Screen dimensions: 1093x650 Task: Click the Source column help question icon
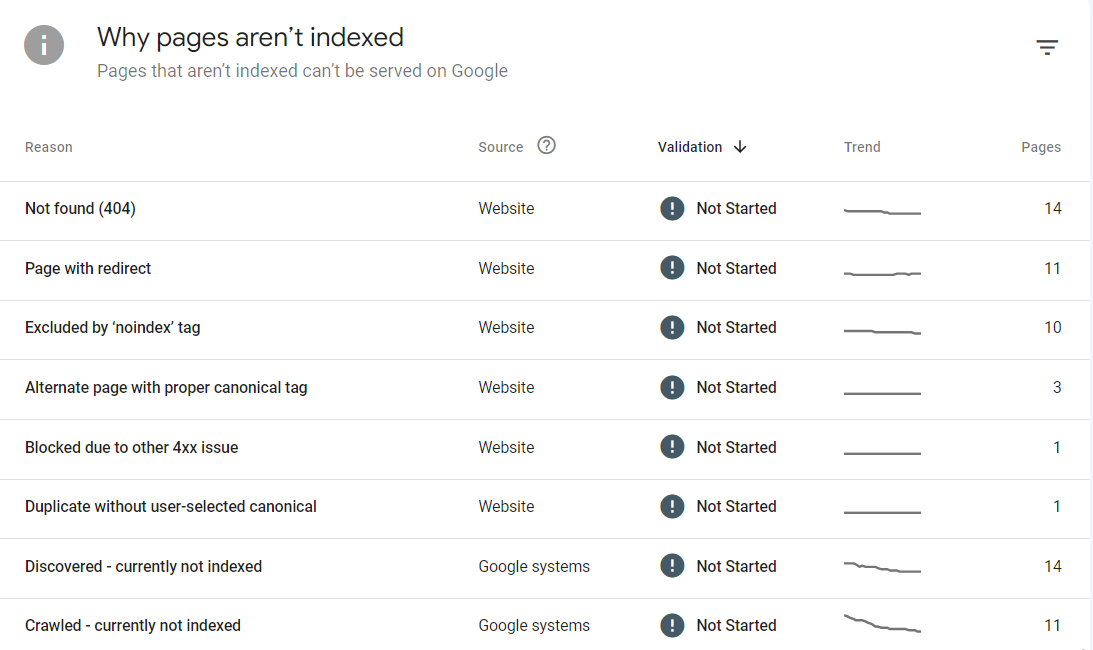[x=546, y=145]
